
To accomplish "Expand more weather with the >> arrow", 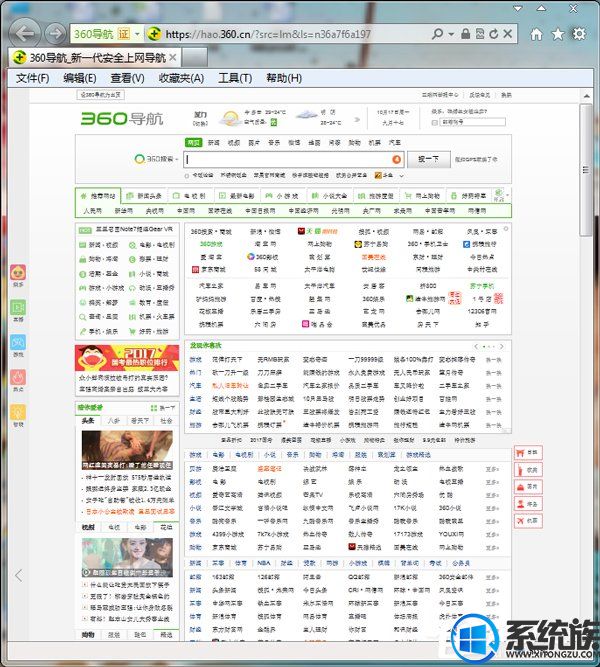I will (357, 120).
